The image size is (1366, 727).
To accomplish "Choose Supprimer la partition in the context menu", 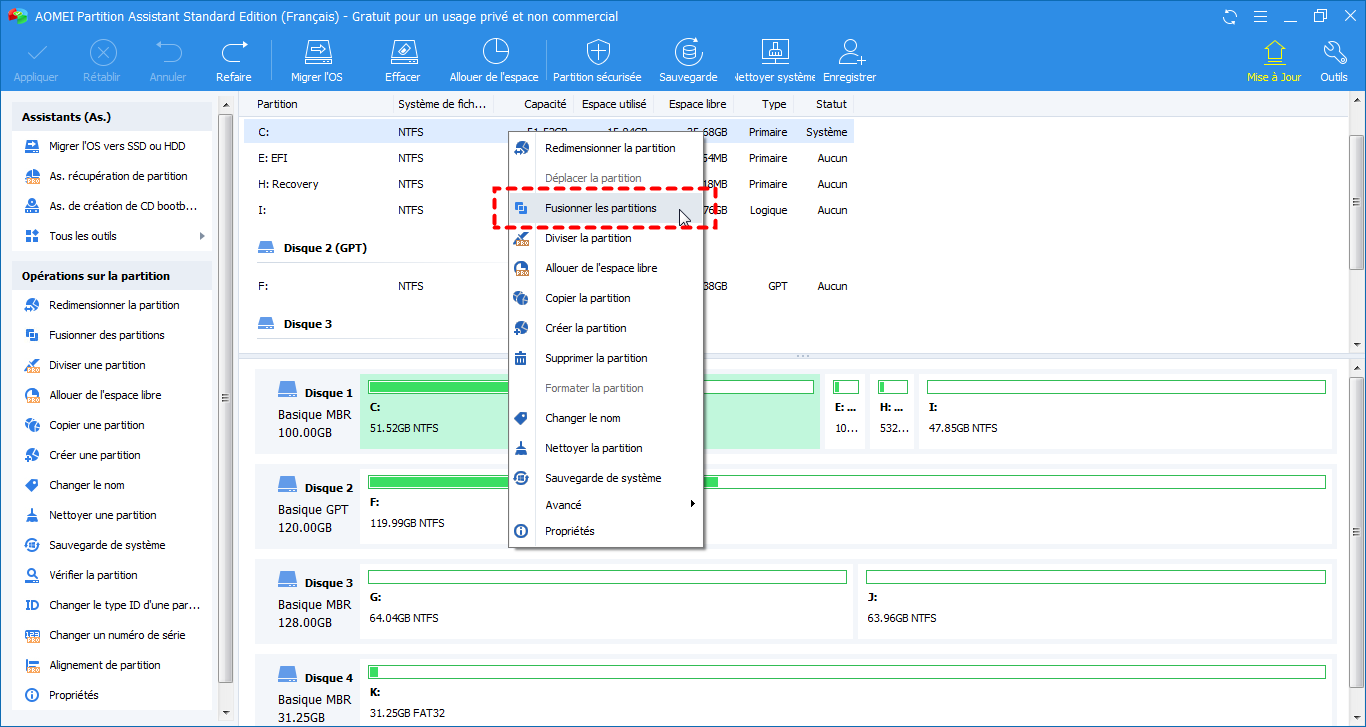I will (x=606, y=358).
